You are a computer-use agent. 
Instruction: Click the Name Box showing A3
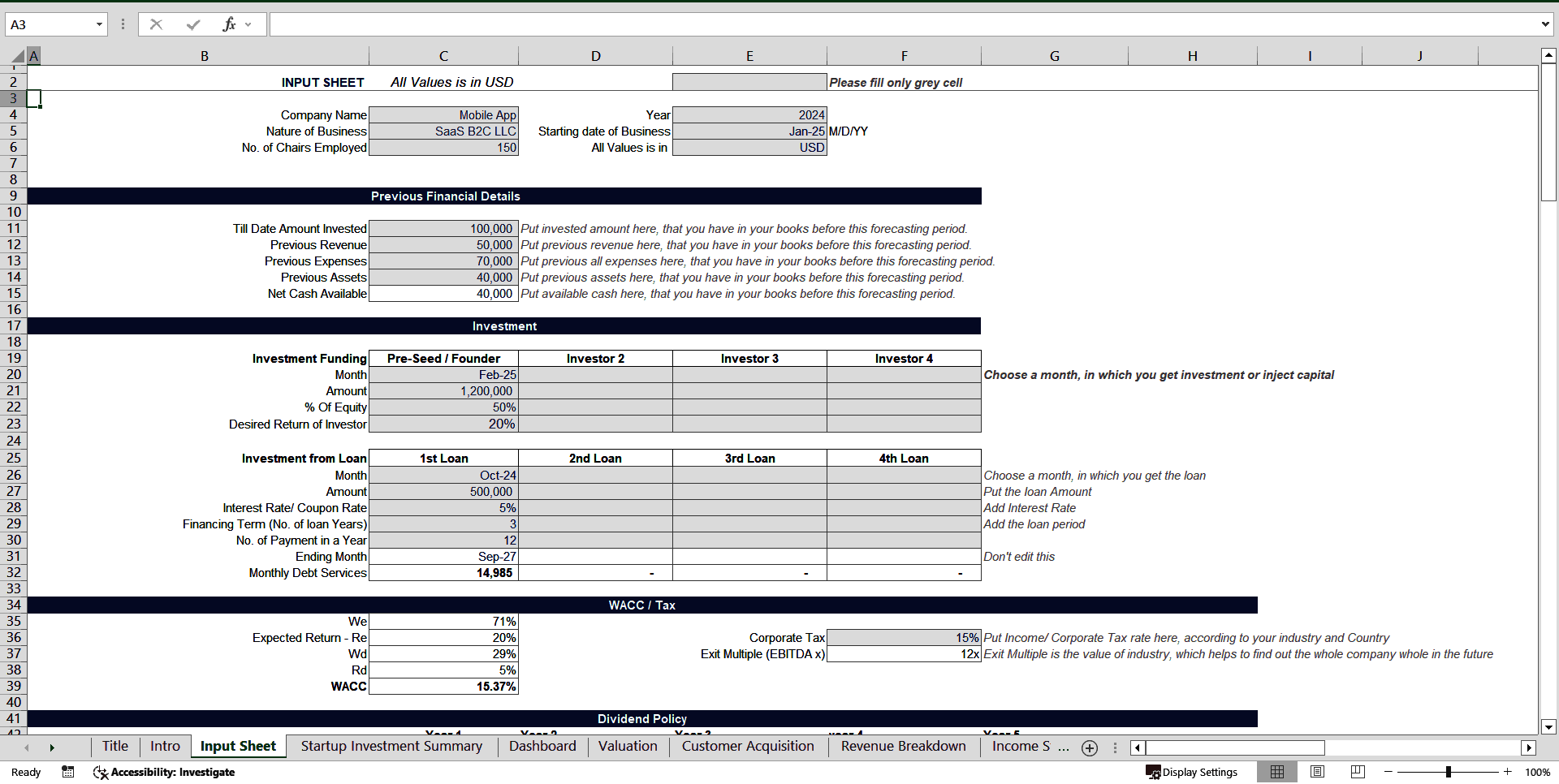49,24
